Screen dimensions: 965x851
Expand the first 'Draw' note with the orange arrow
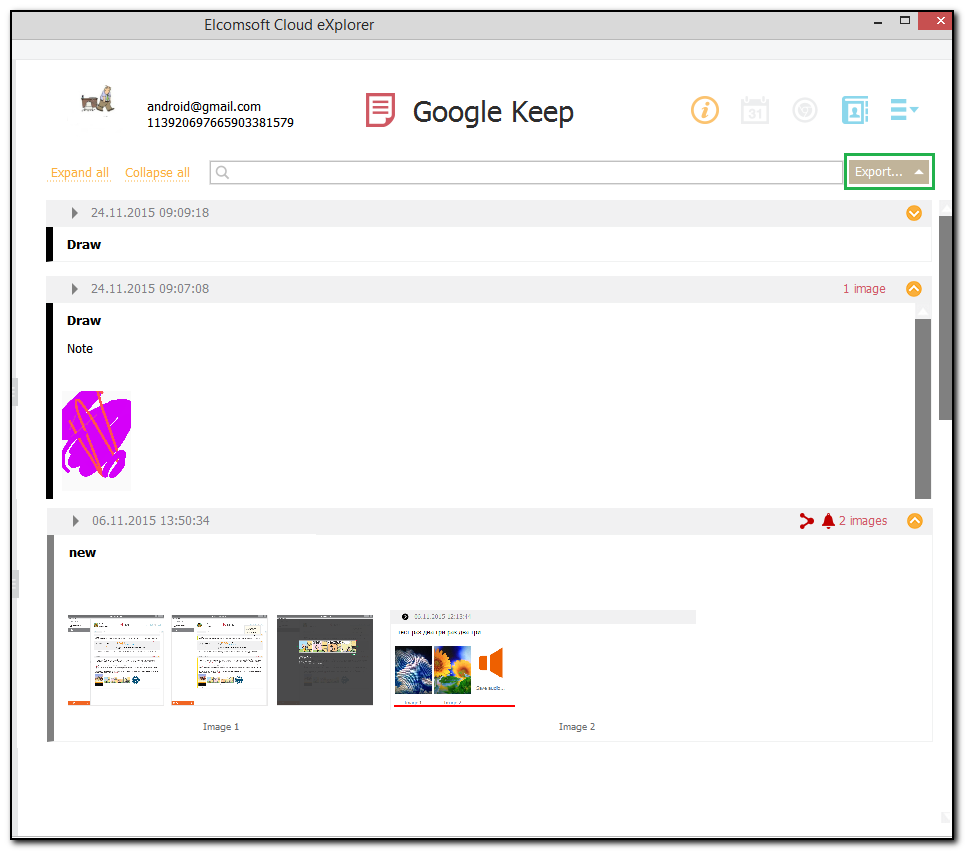pos(913,213)
